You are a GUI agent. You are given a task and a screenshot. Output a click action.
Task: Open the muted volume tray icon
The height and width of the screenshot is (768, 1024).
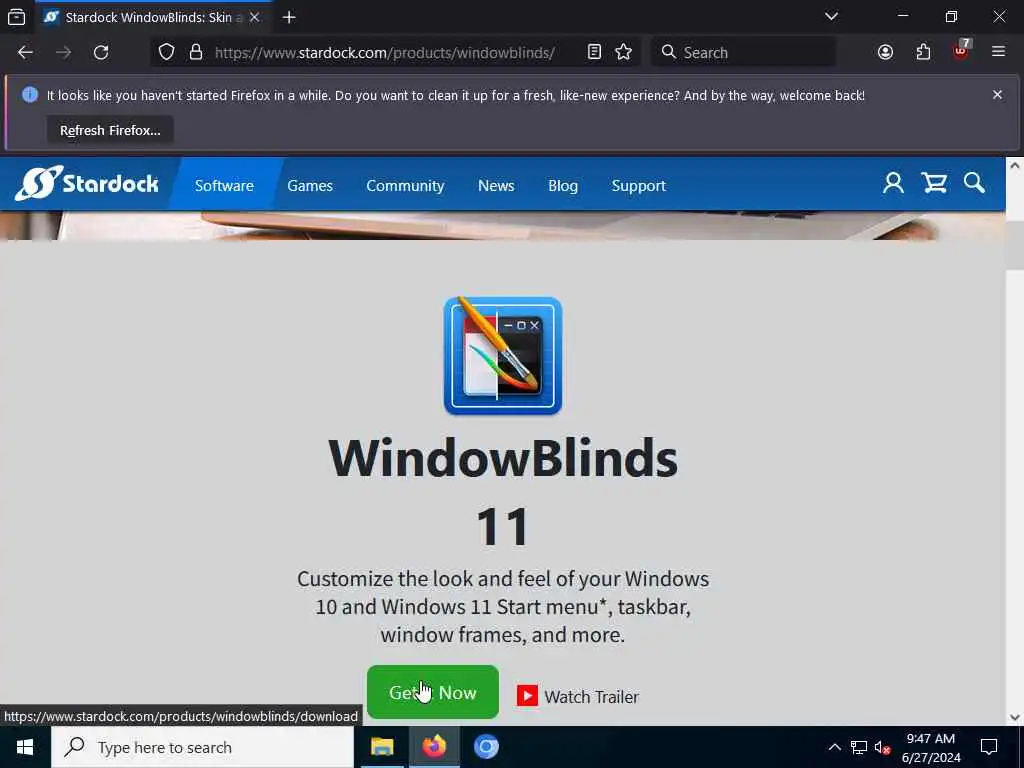click(x=883, y=748)
